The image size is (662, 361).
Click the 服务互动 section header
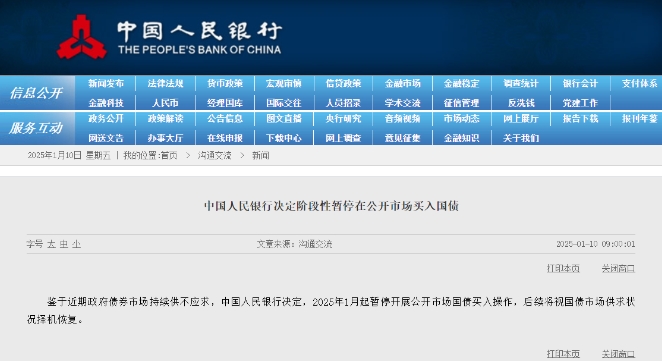(36, 128)
